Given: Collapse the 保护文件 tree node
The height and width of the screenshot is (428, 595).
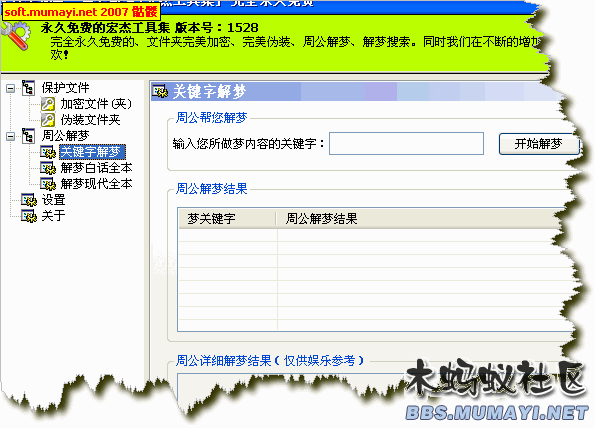Looking at the screenshot, I should [11, 88].
